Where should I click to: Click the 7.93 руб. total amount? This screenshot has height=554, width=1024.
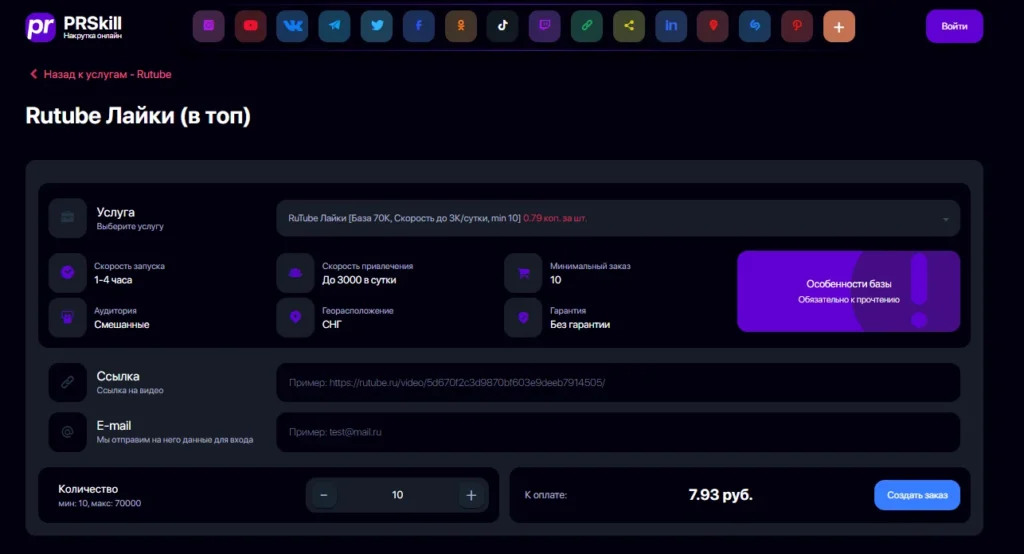pos(720,495)
